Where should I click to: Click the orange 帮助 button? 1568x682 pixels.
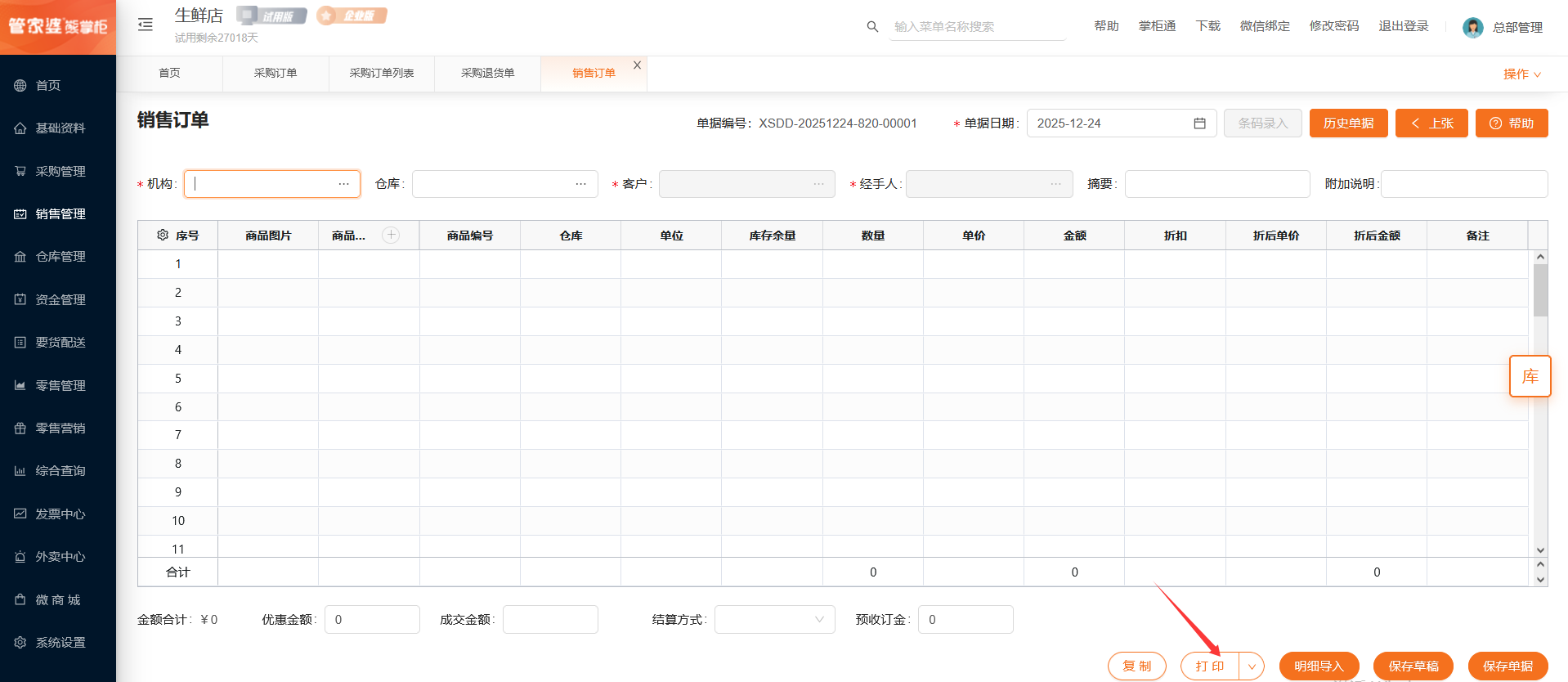(x=1512, y=123)
